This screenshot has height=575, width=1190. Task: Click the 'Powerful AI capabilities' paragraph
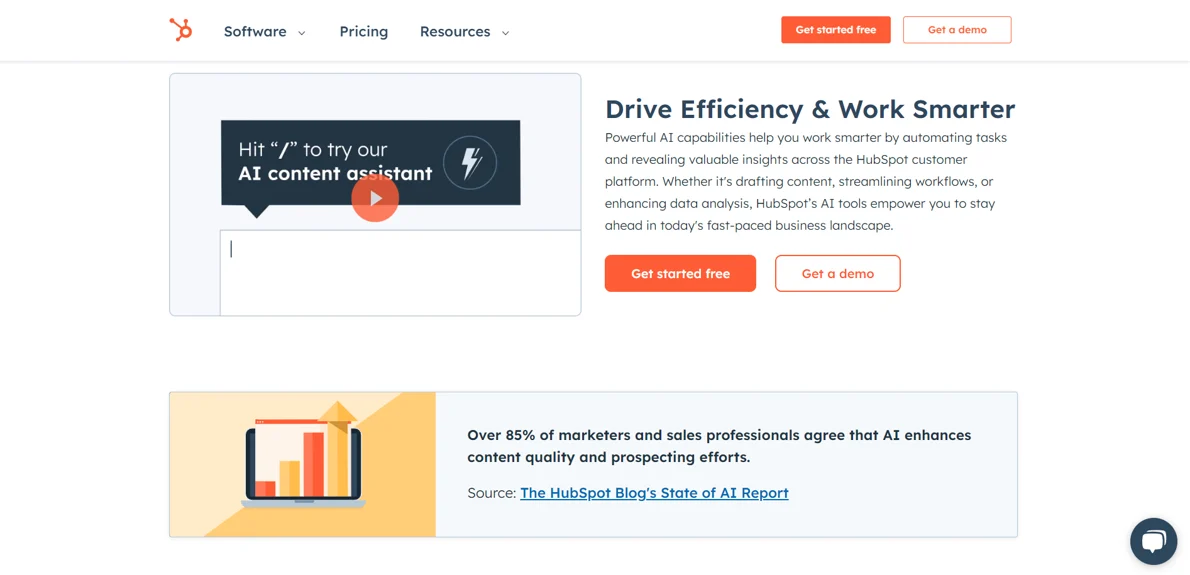pyautogui.click(x=806, y=181)
